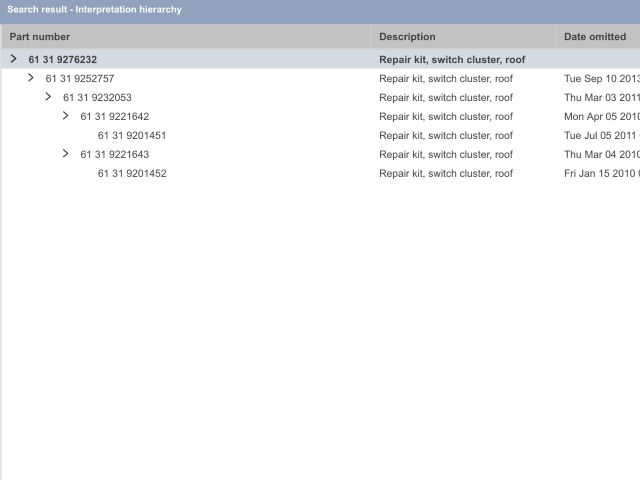640x480 pixels.
Task: Sort by Date omitted column header
Action: (x=595, y=37)
